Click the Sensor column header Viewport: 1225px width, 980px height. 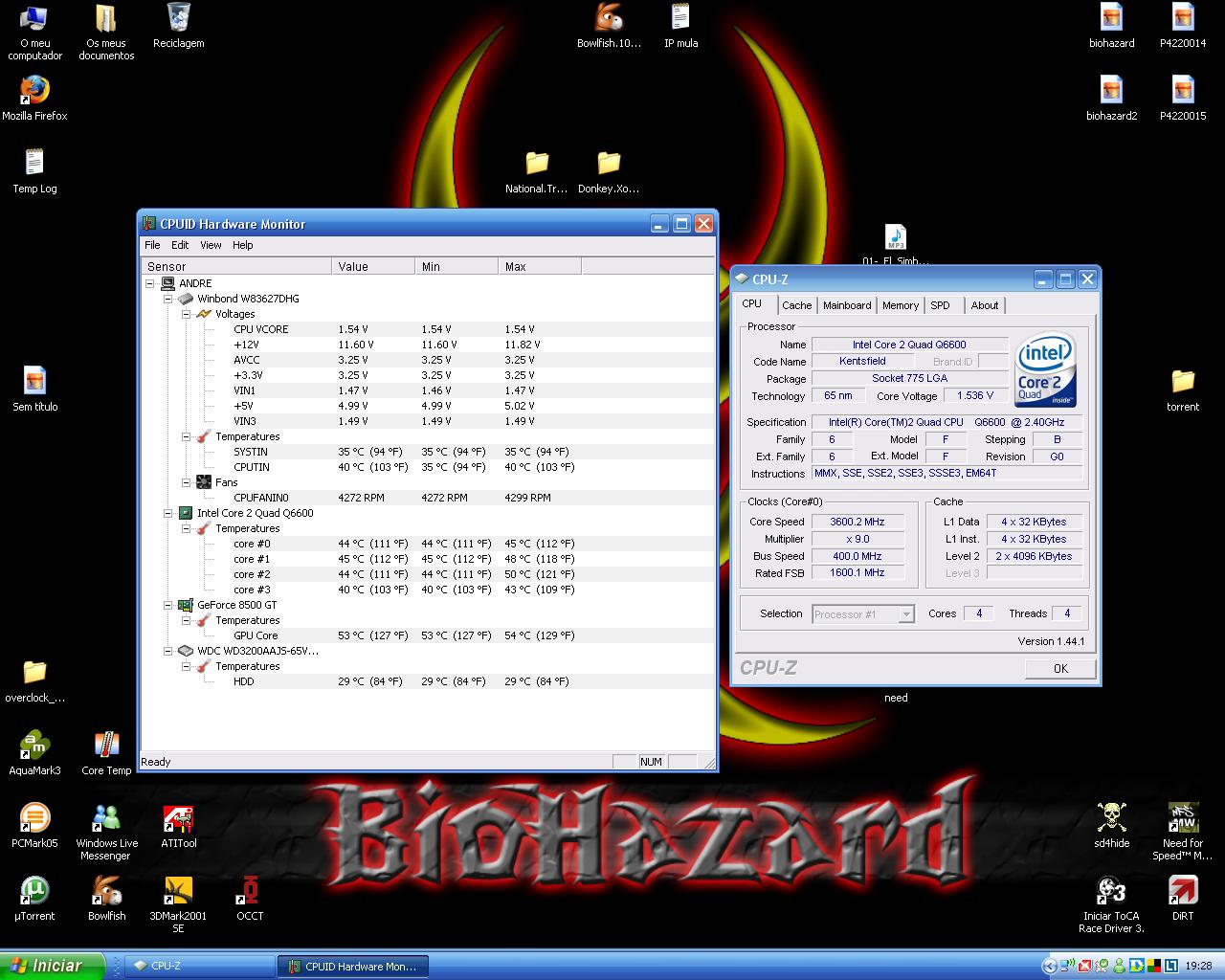coord(235,266)
